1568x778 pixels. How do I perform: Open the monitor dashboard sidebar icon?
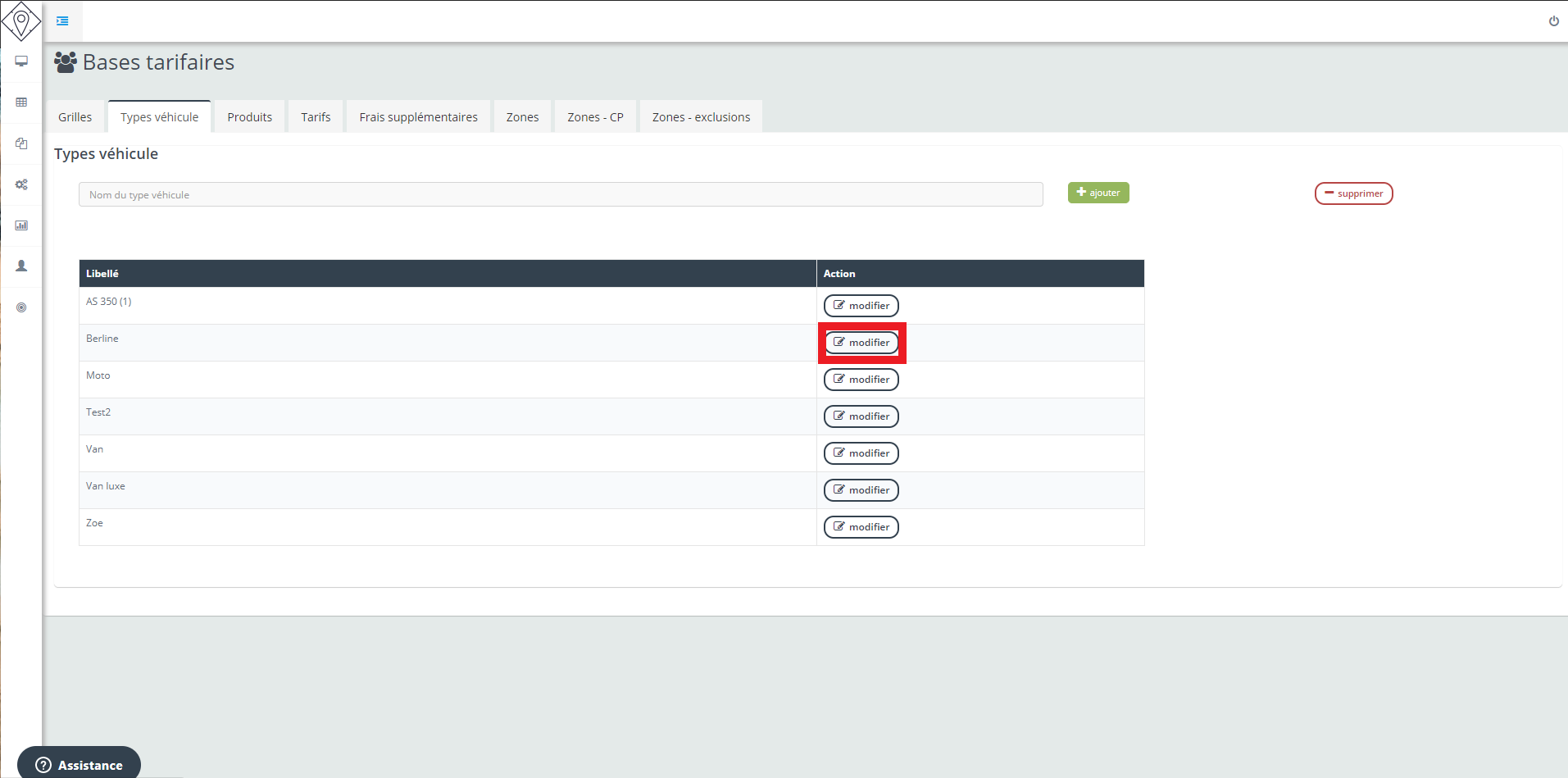(21, 61)
